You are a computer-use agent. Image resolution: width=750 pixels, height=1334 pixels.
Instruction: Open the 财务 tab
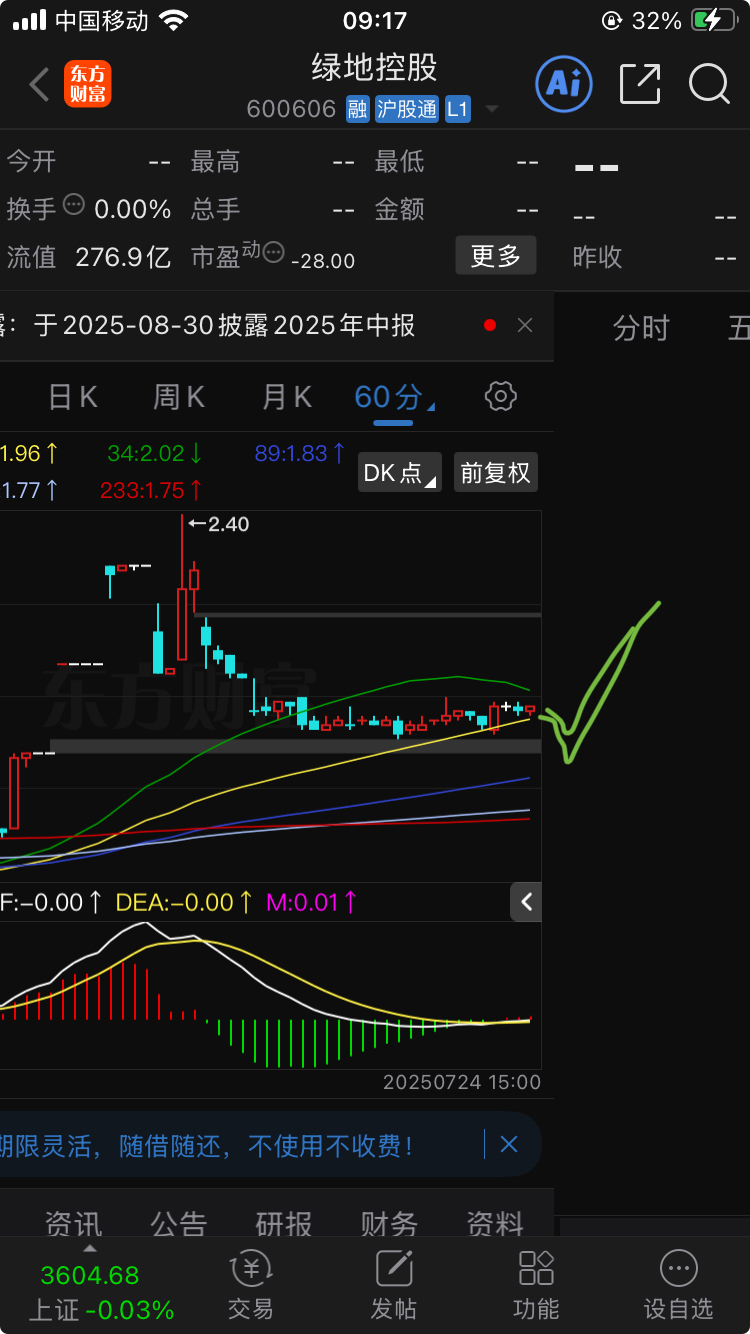tap(389, 1223)
